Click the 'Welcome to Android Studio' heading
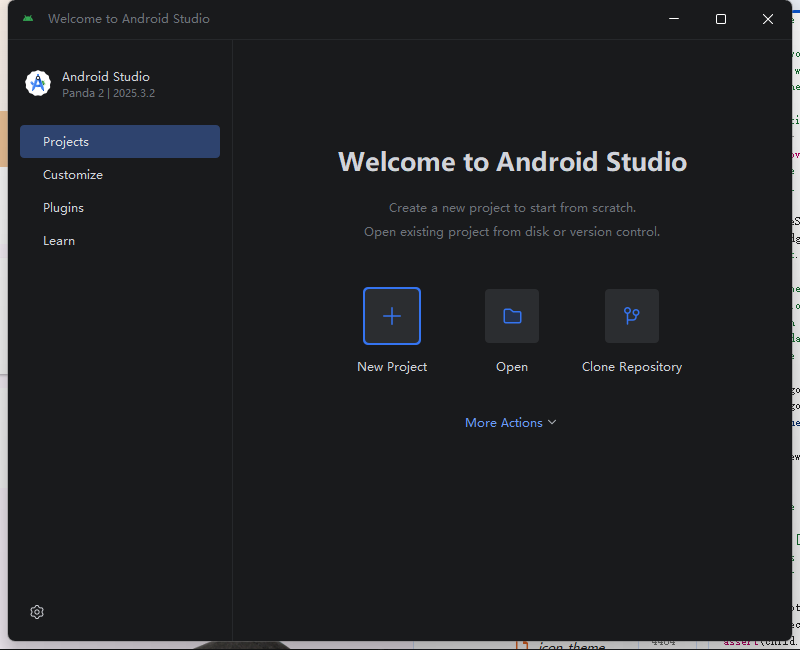 point(512,162)
